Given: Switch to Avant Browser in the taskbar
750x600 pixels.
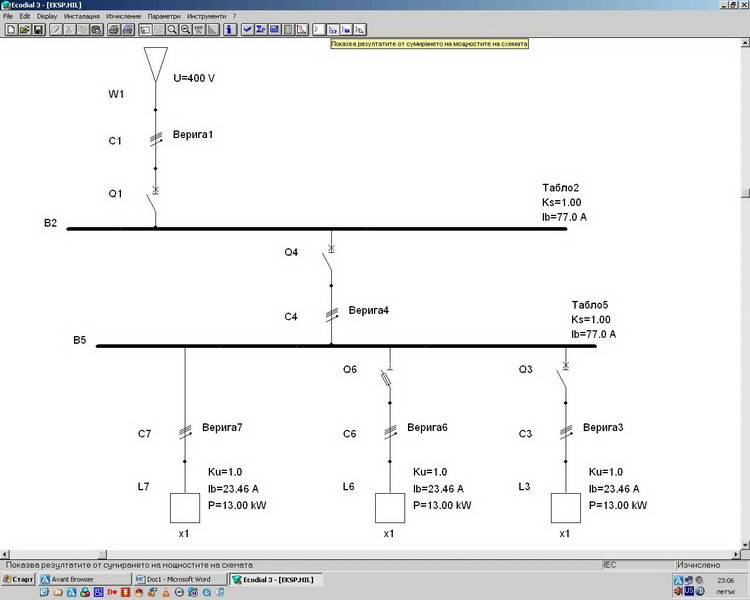Looking at the screenshot, I should [x=83, y=579].
